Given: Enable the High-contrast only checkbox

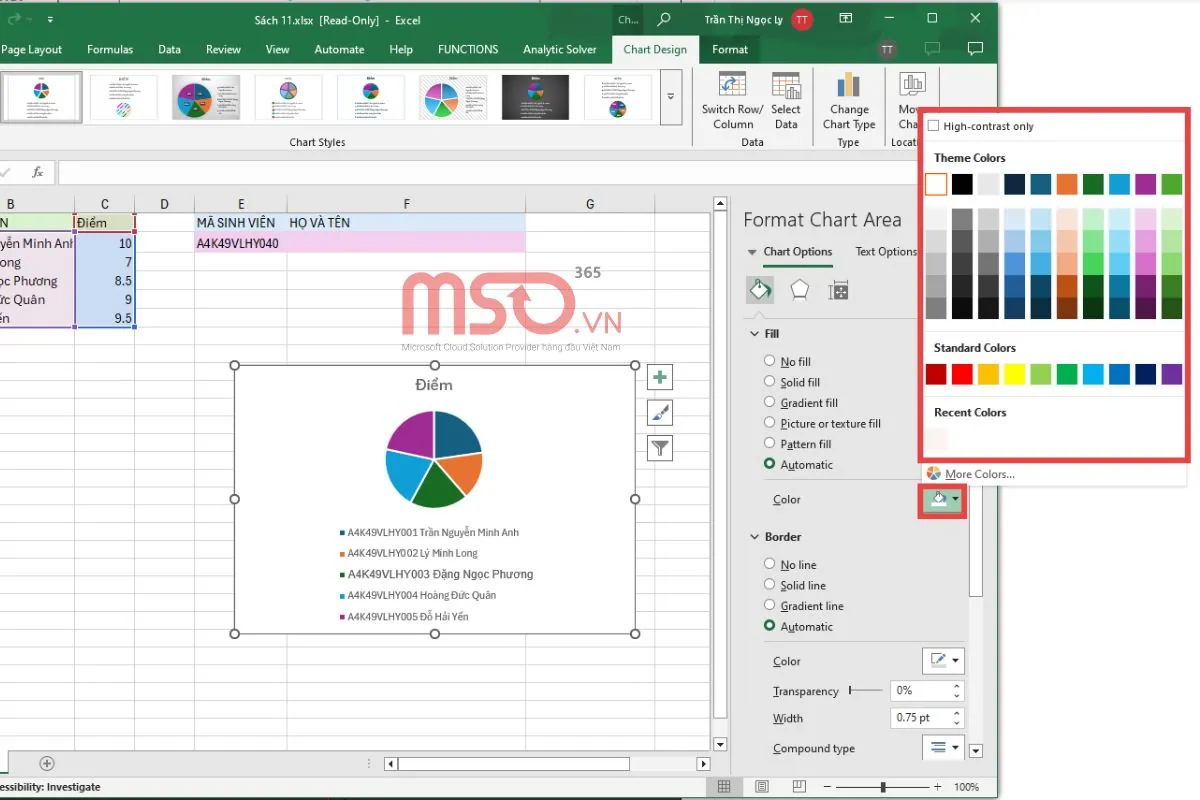Looking at the screenshot, I should (934, 125).
